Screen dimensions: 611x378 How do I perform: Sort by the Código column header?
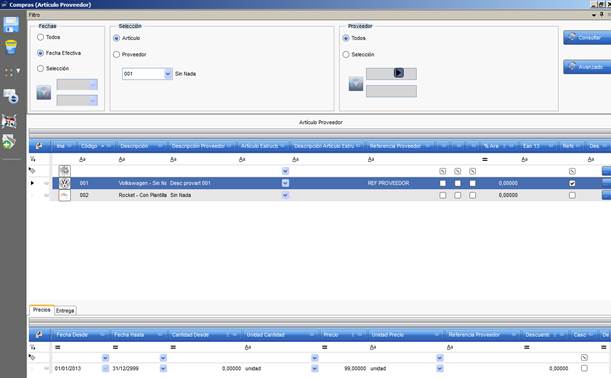pos(95,146)
